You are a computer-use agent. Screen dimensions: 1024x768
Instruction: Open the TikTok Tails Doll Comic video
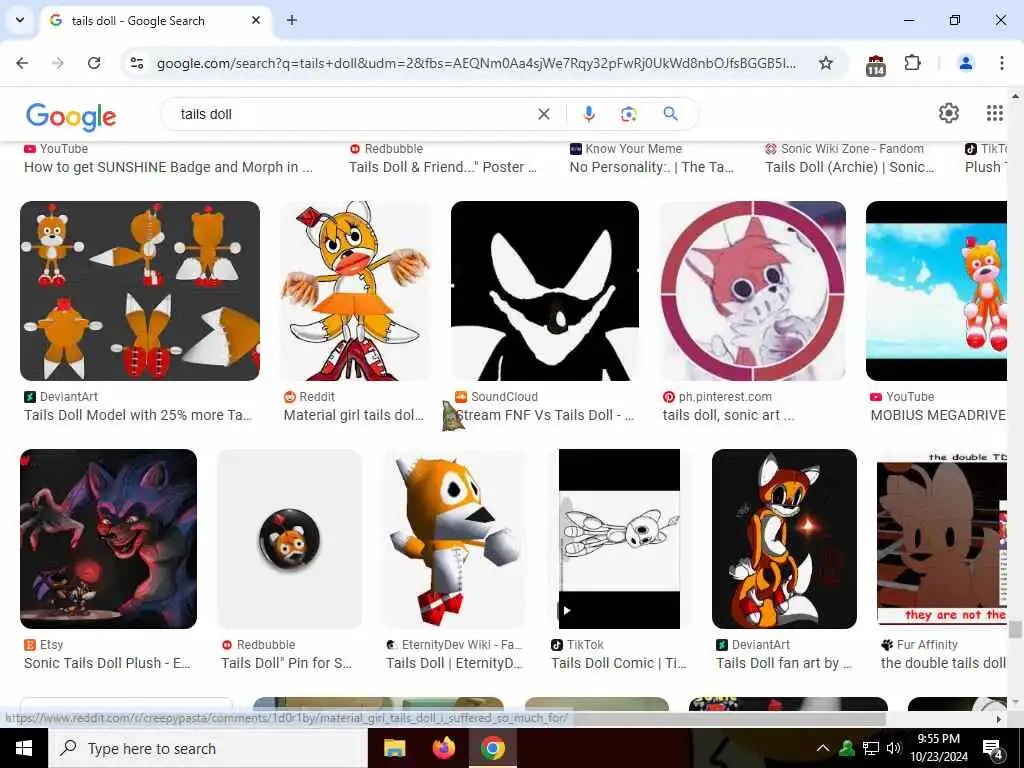point(619,539)
